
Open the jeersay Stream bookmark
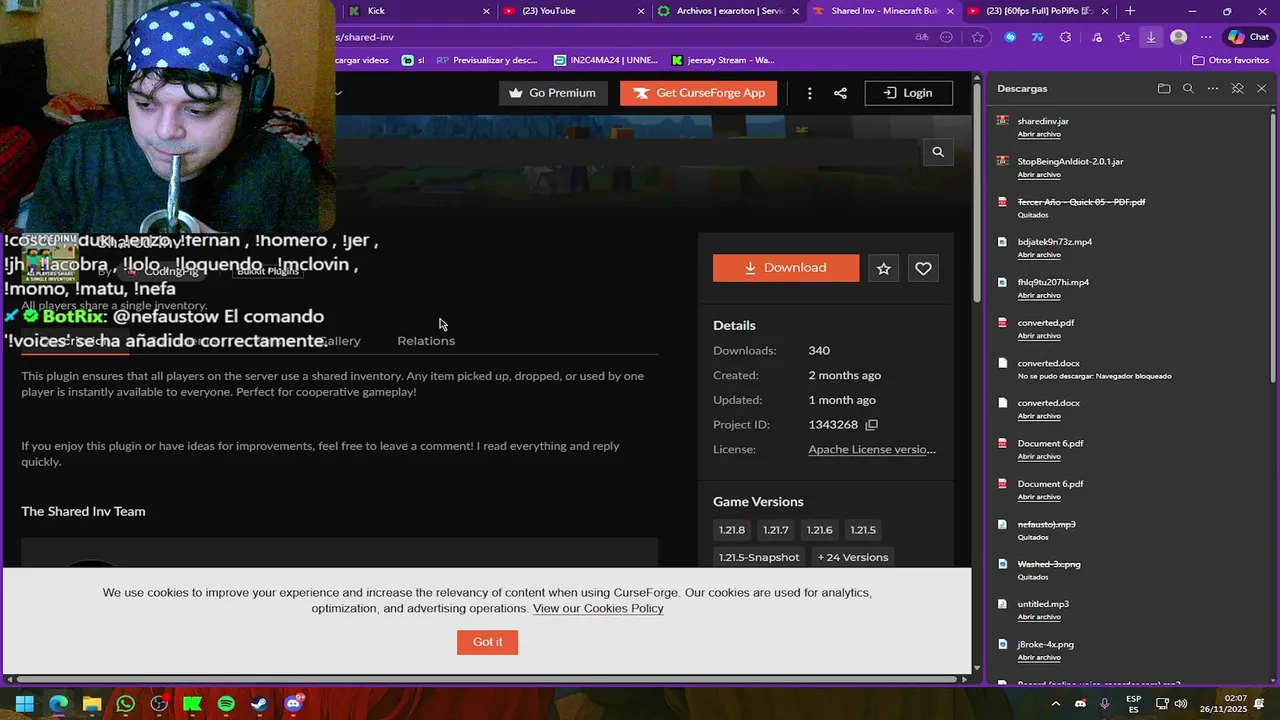(x=723, y=60)
